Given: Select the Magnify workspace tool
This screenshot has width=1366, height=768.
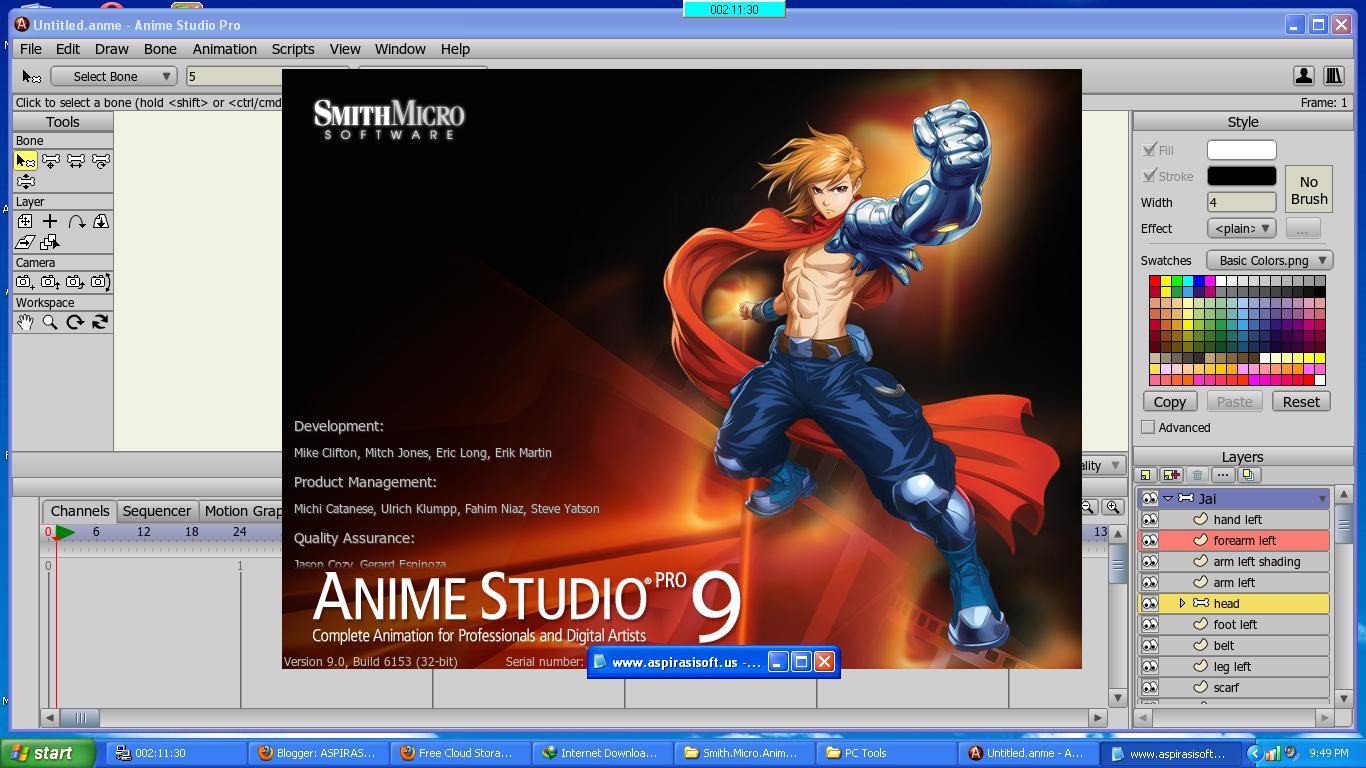Looking at the screenshot, I should (49, 321).
